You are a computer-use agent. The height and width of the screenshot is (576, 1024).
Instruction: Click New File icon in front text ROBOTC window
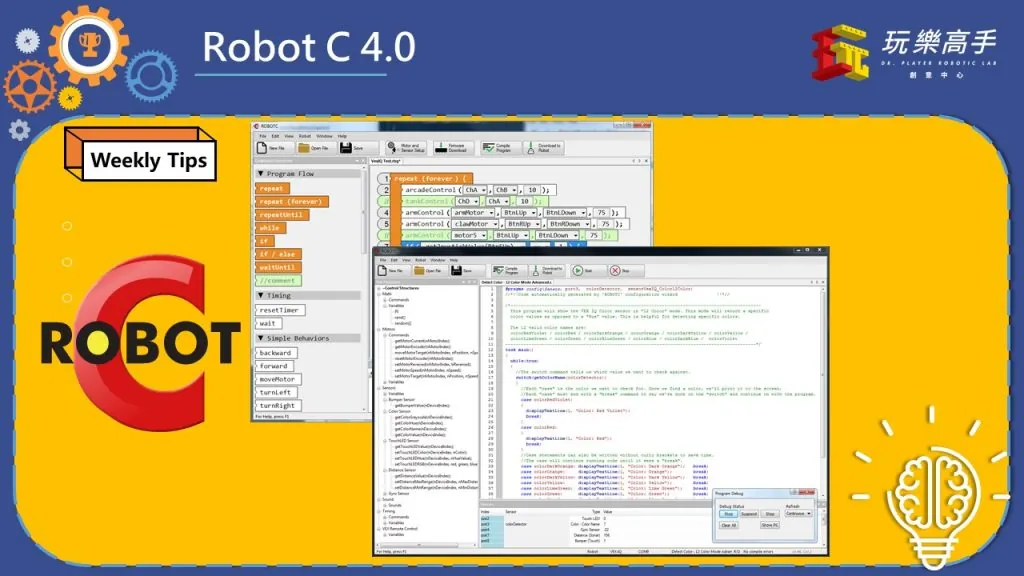point(383,270)
